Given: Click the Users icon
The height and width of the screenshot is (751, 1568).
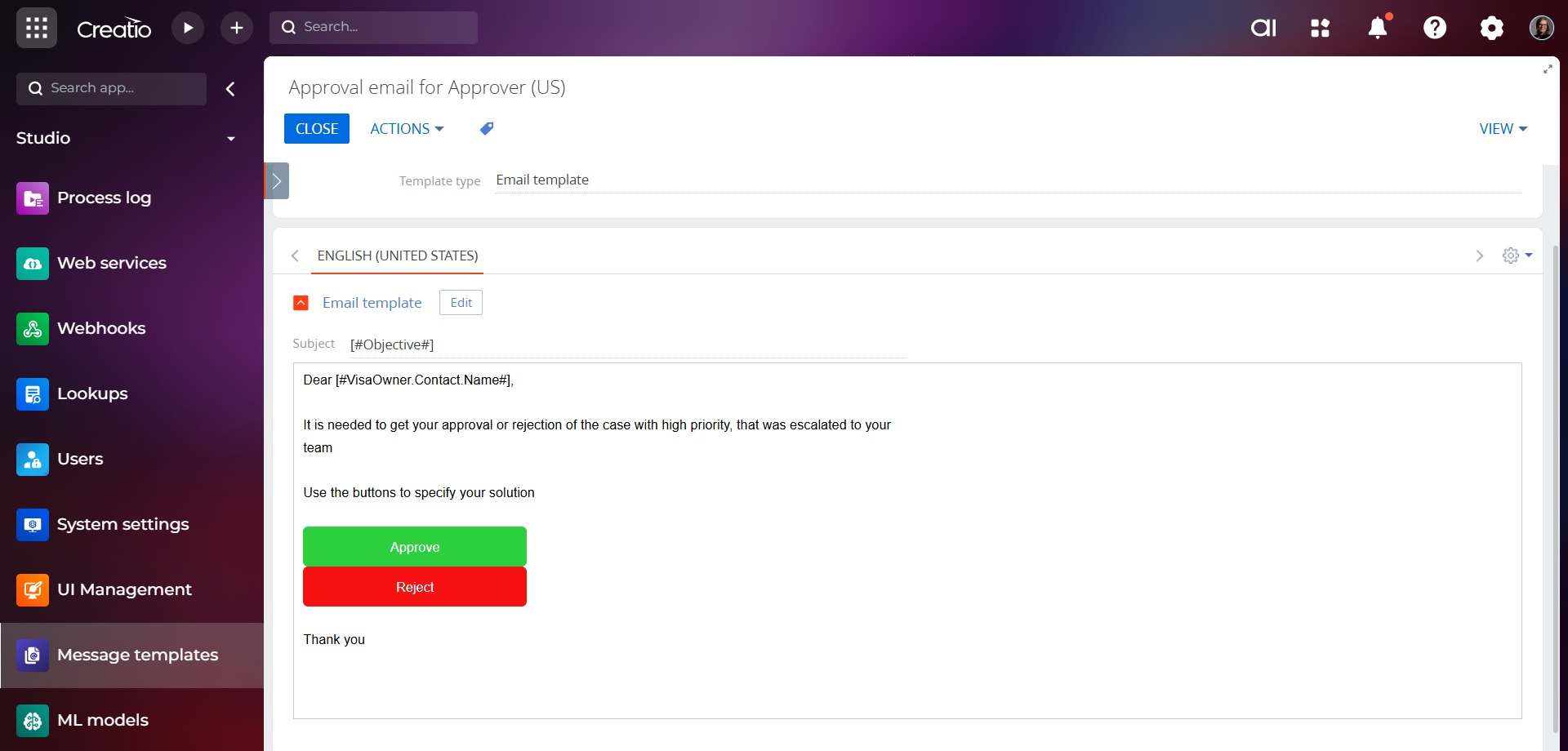Looking at the screenshot, I should click(x=33, y=460).
